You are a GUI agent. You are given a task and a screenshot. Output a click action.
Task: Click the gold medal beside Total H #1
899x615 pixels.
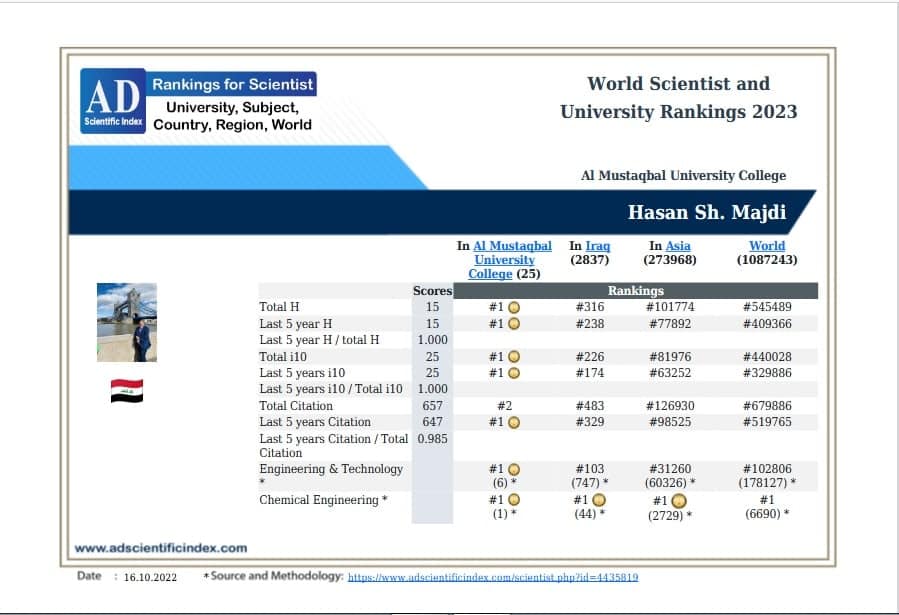[514, 307]
